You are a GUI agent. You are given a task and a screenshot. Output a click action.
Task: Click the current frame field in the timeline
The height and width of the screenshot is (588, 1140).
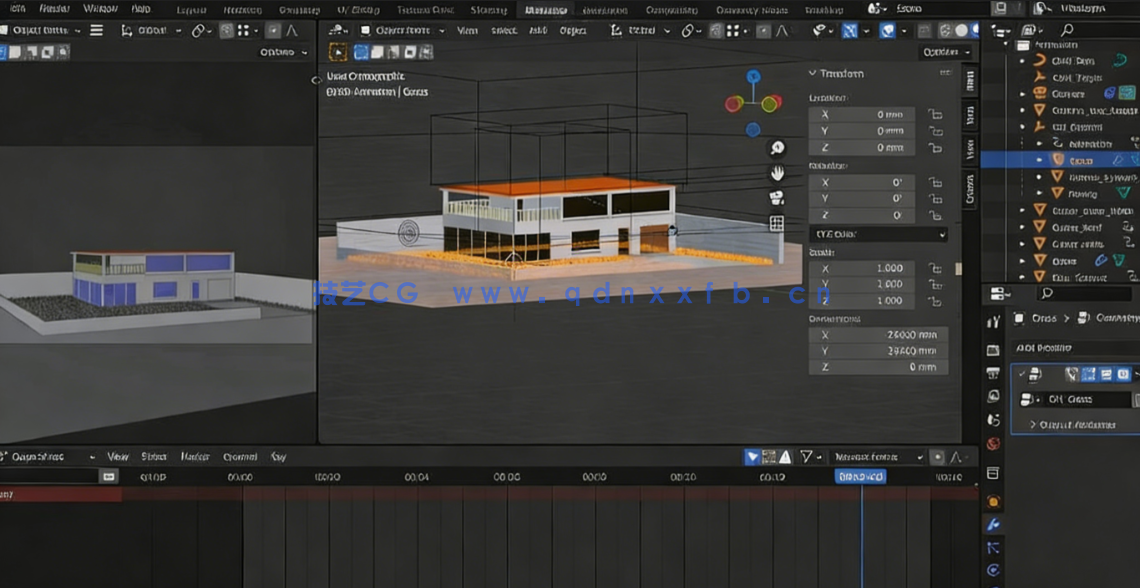coord(860,476)
